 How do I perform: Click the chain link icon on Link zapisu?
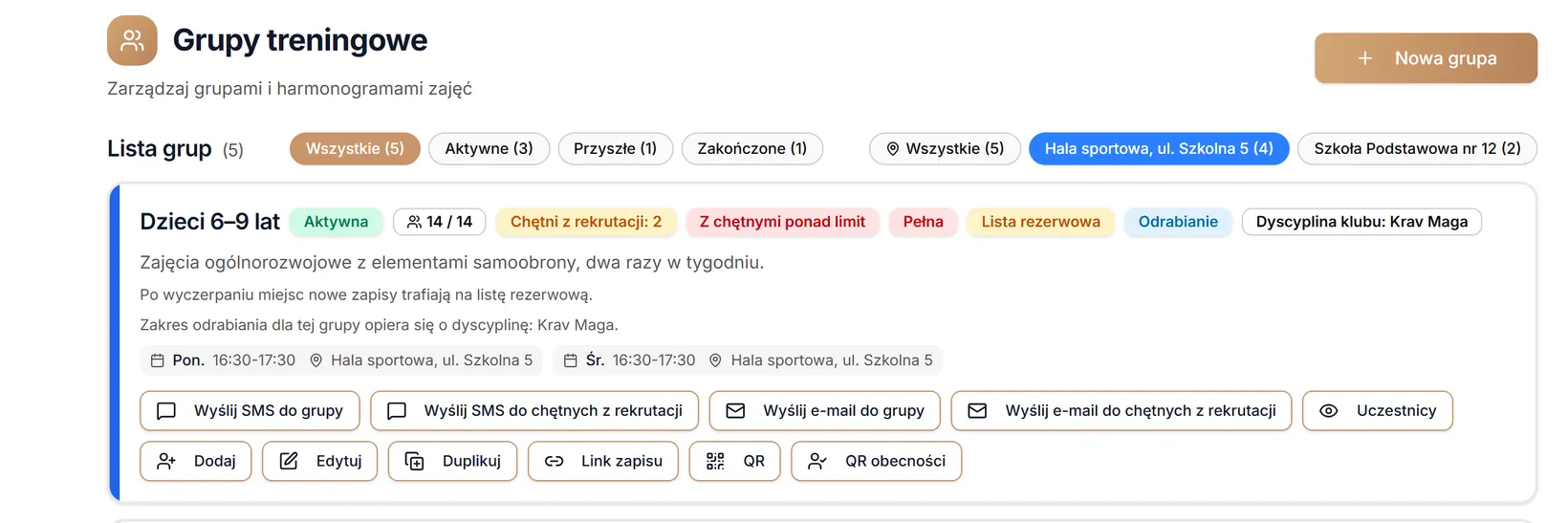(554, 461)
